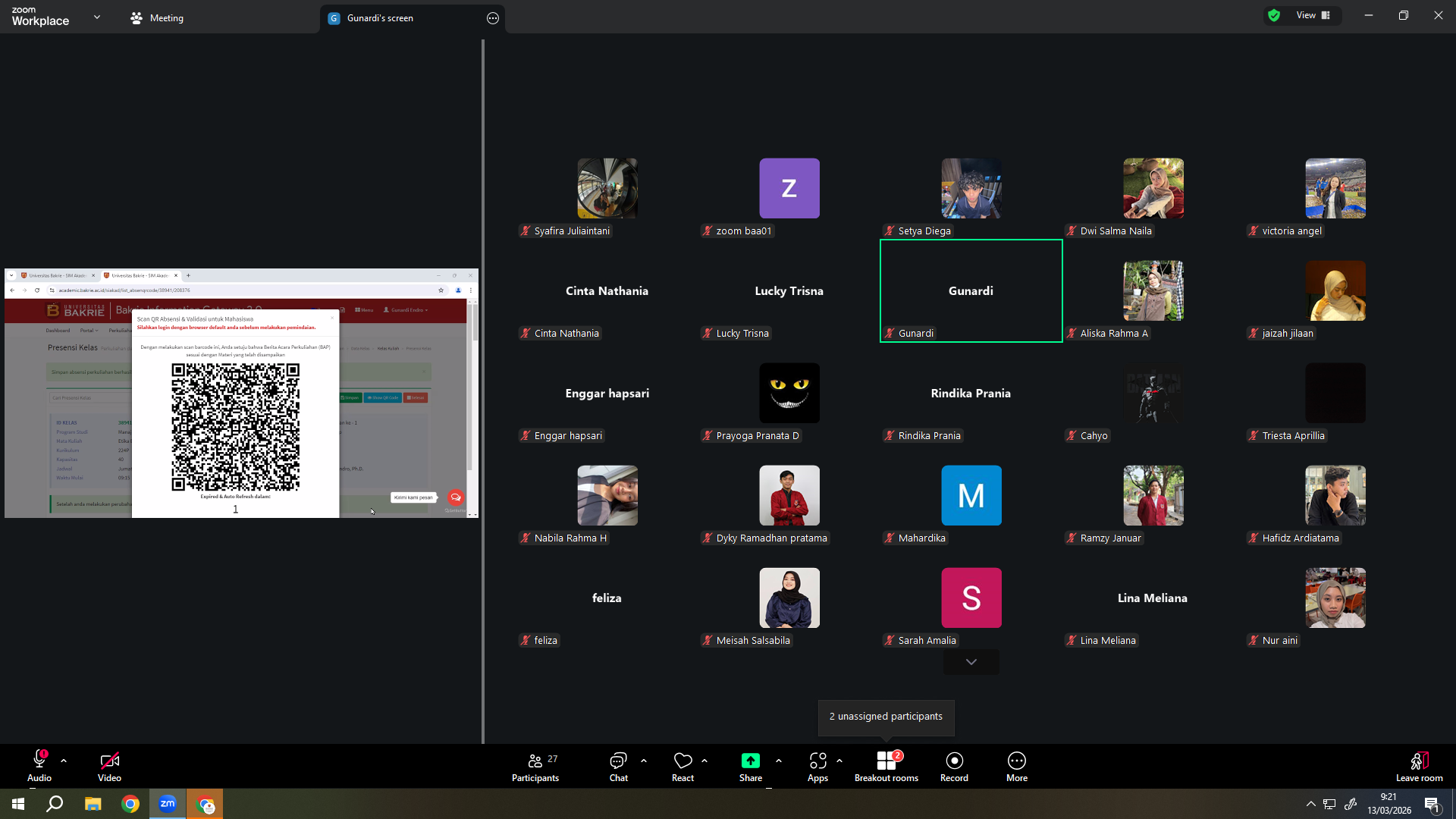Open Google Chrome from taskbar
This screenshot has width=1456, height=819.
130,804
